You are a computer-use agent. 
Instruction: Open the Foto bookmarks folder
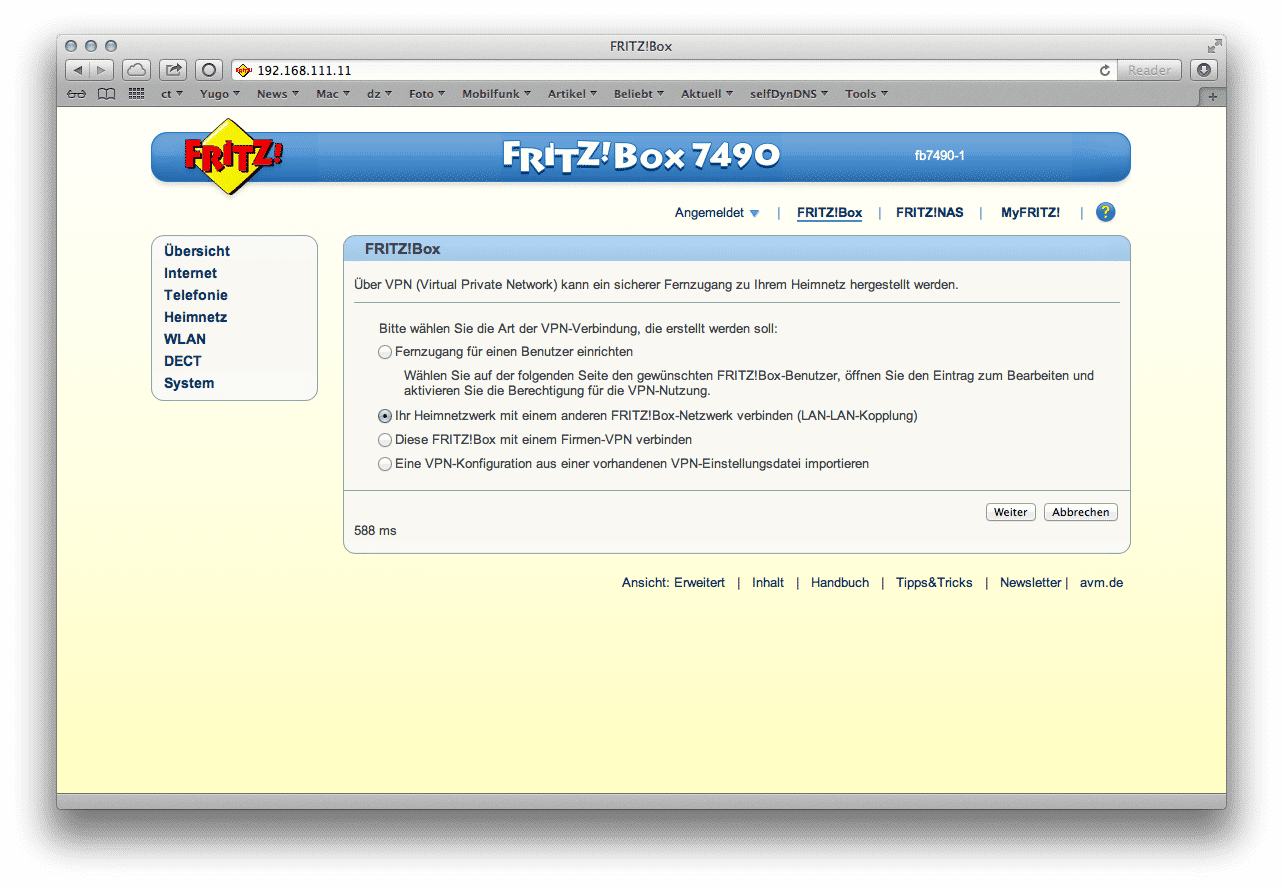[x=428, y=94]
